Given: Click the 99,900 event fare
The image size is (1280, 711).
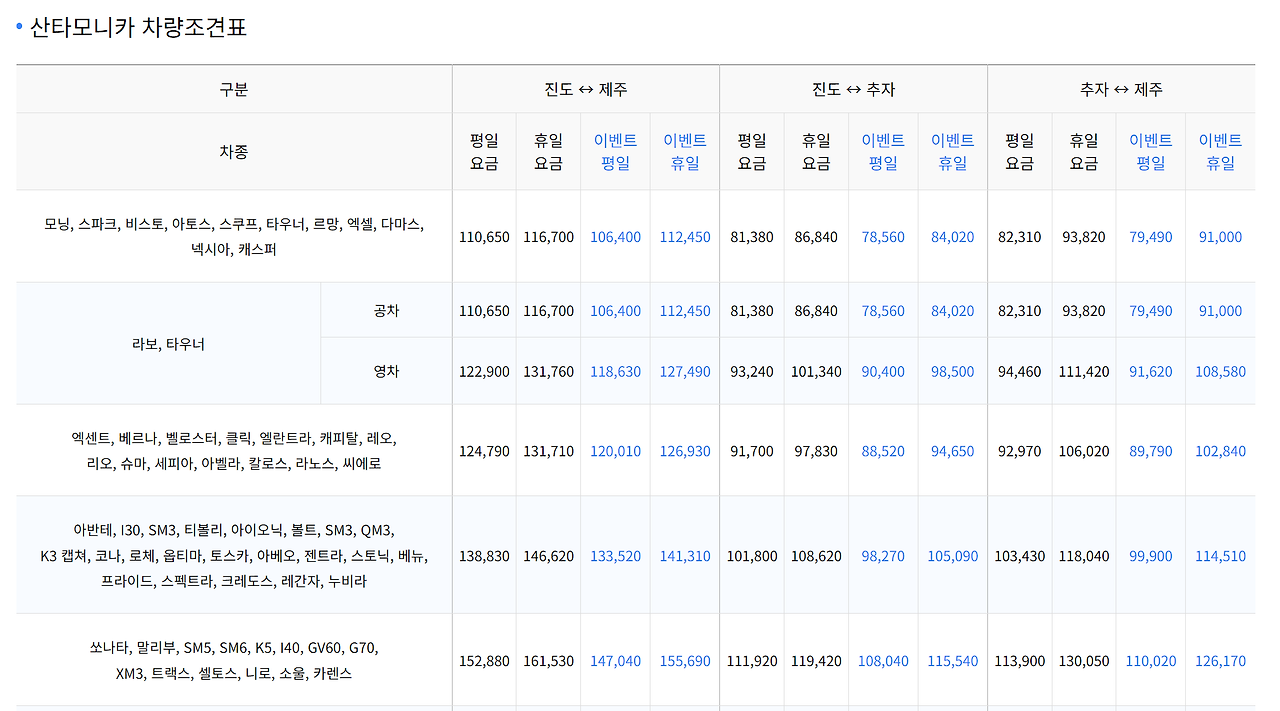Looking at the screenshot, I should (x=1151, y=556).
